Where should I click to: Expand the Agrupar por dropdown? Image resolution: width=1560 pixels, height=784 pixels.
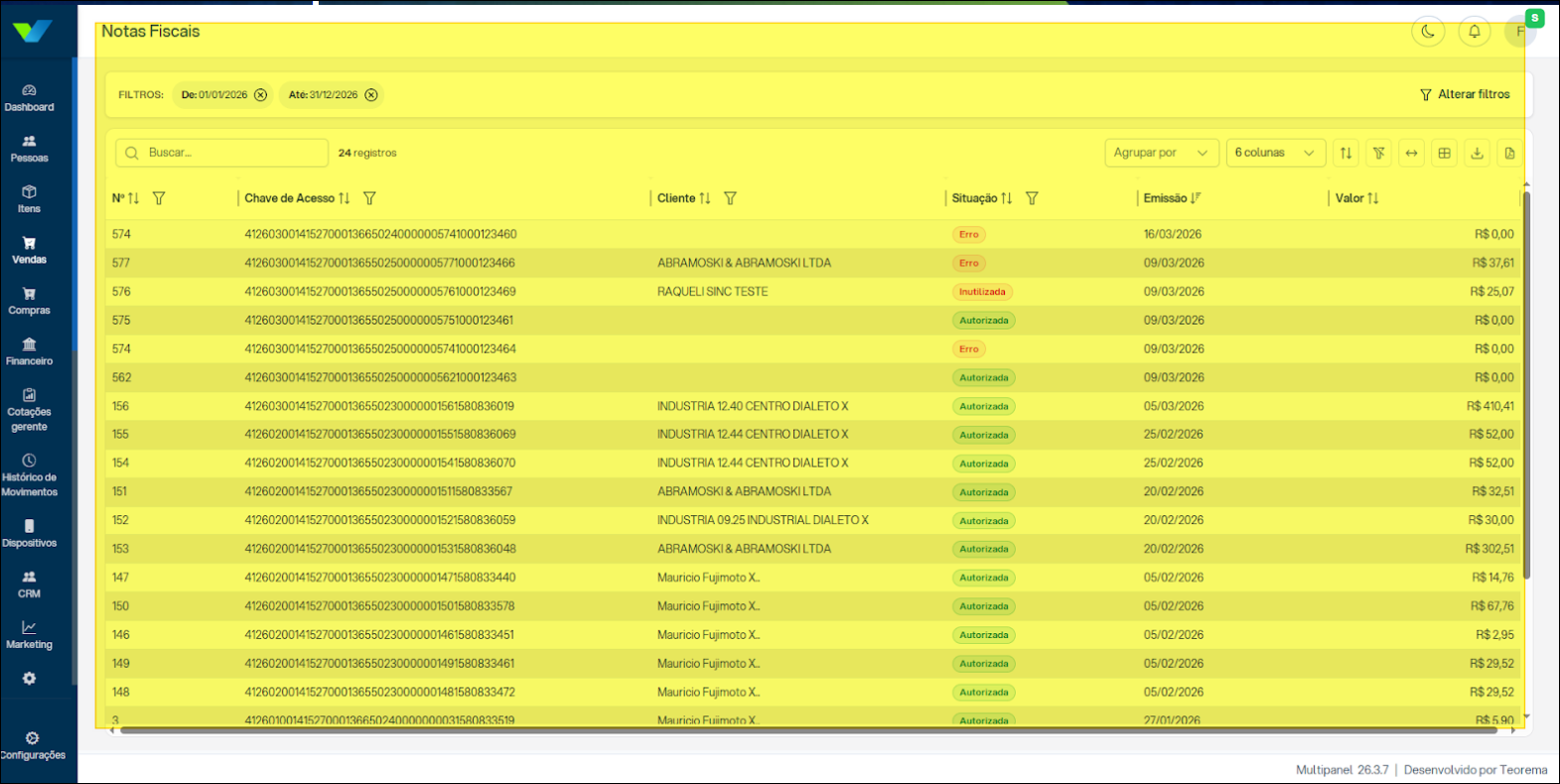click(1161, 153)
